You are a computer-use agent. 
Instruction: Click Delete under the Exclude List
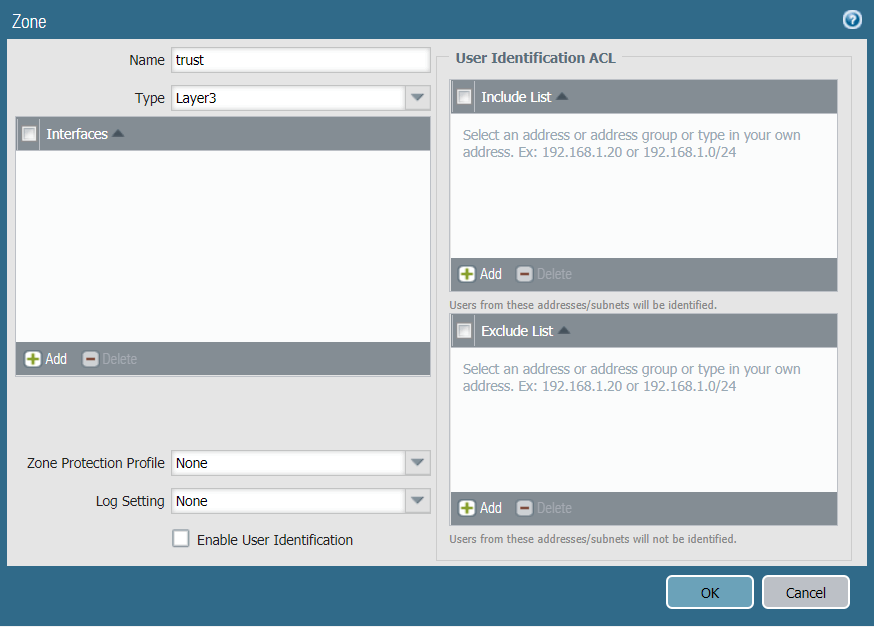click(544, 508)
